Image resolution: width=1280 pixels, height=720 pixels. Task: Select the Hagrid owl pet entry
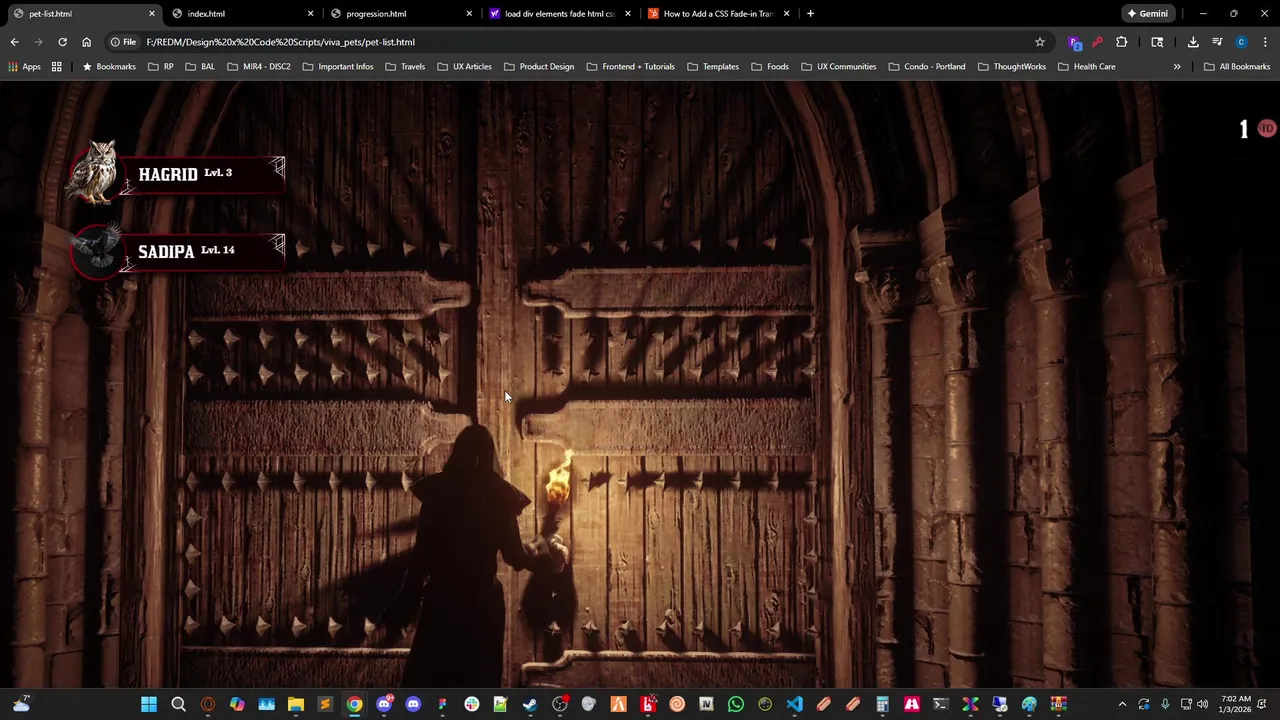[177, 173]
